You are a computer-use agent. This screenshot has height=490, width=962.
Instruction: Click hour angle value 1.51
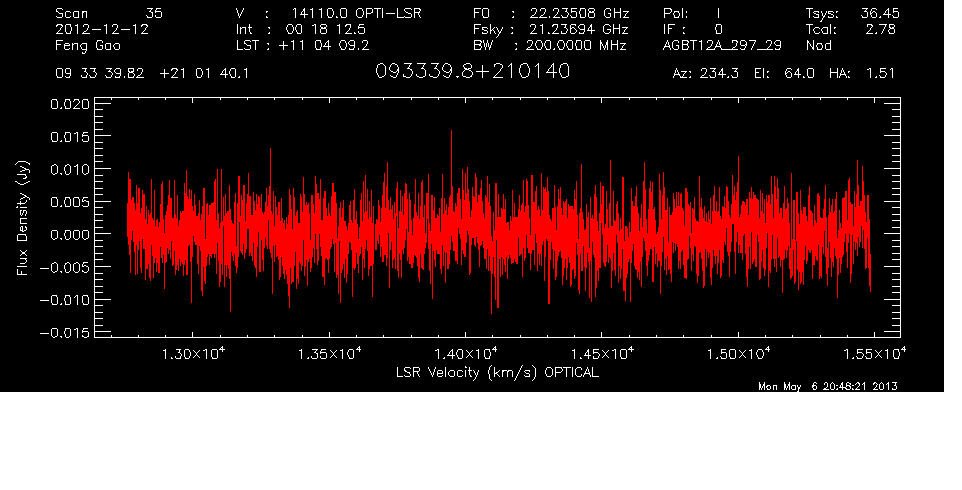880,74
